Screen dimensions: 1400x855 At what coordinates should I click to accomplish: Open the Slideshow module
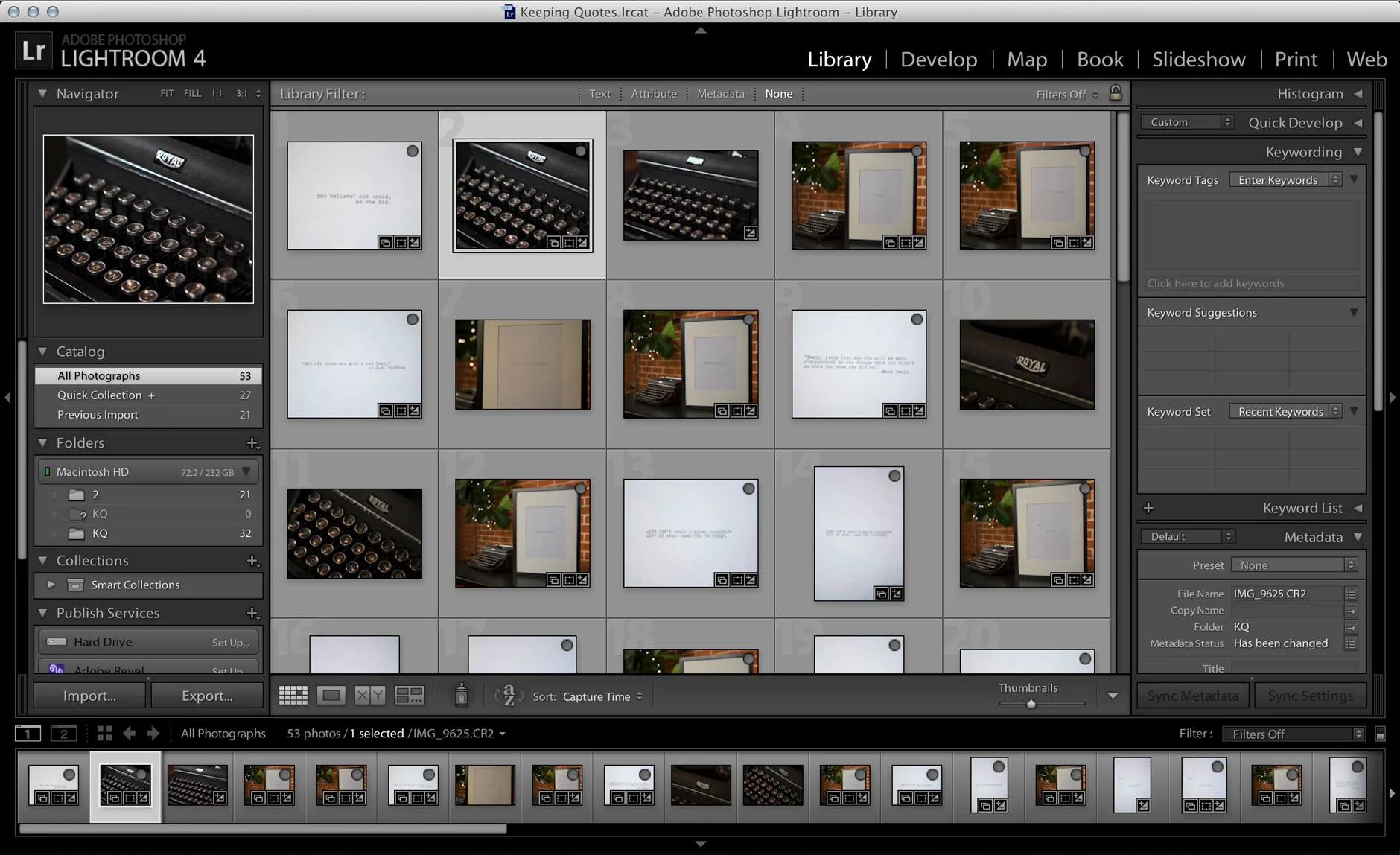point(1198,60)
